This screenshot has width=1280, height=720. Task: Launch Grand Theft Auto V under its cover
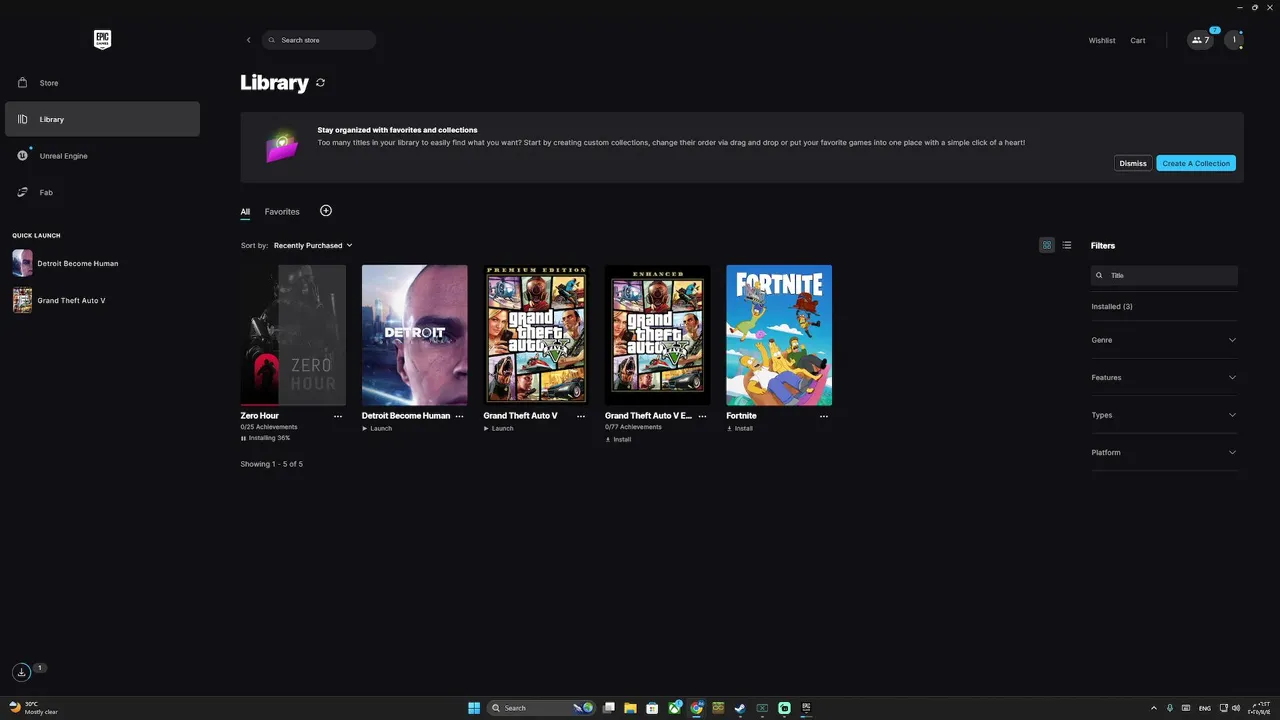498,428
